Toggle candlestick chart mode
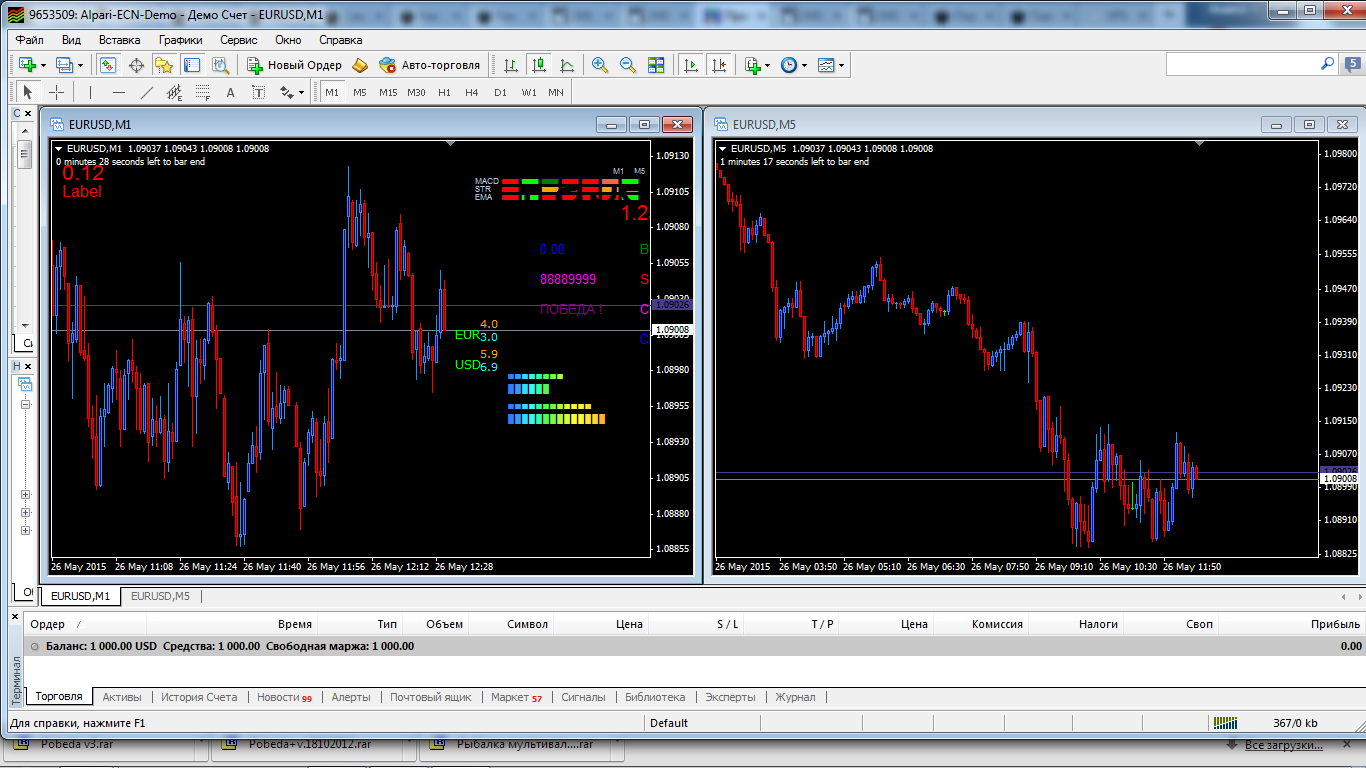Screen dimensions: 1366x768 (x=539, y=65)
